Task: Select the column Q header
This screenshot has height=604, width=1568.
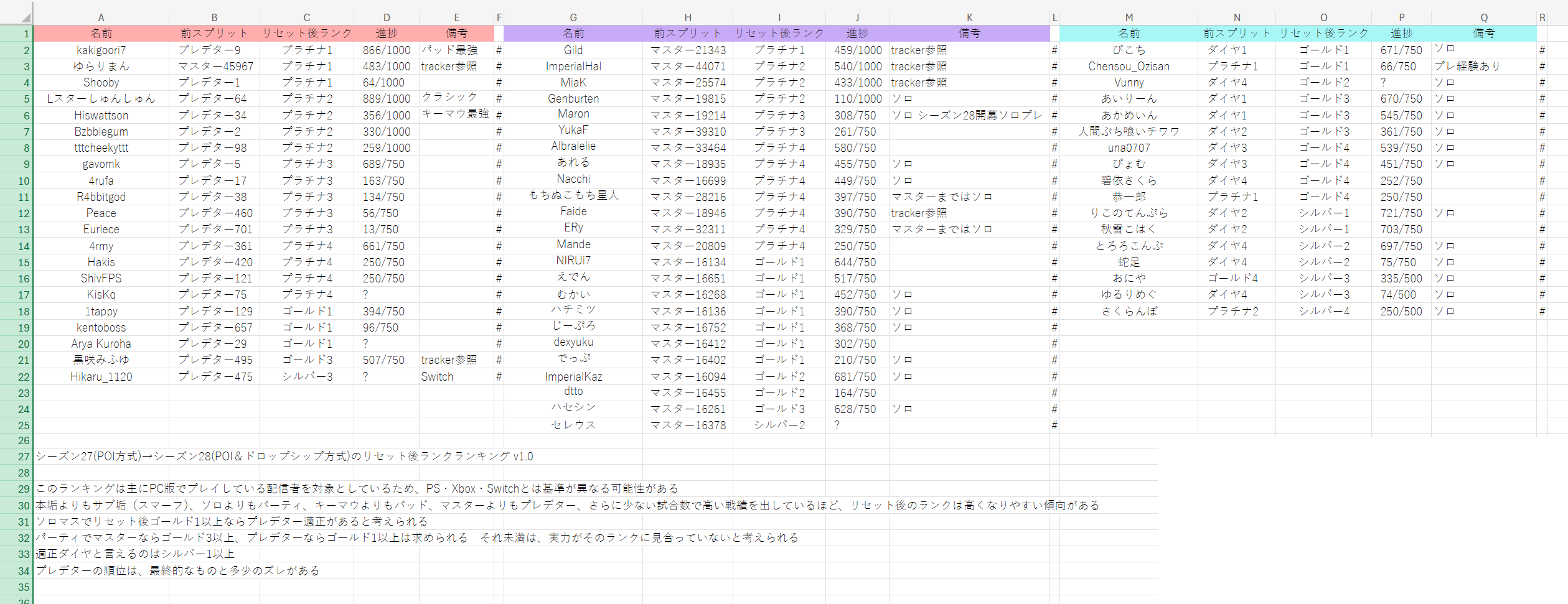Action: (1483, 17)
